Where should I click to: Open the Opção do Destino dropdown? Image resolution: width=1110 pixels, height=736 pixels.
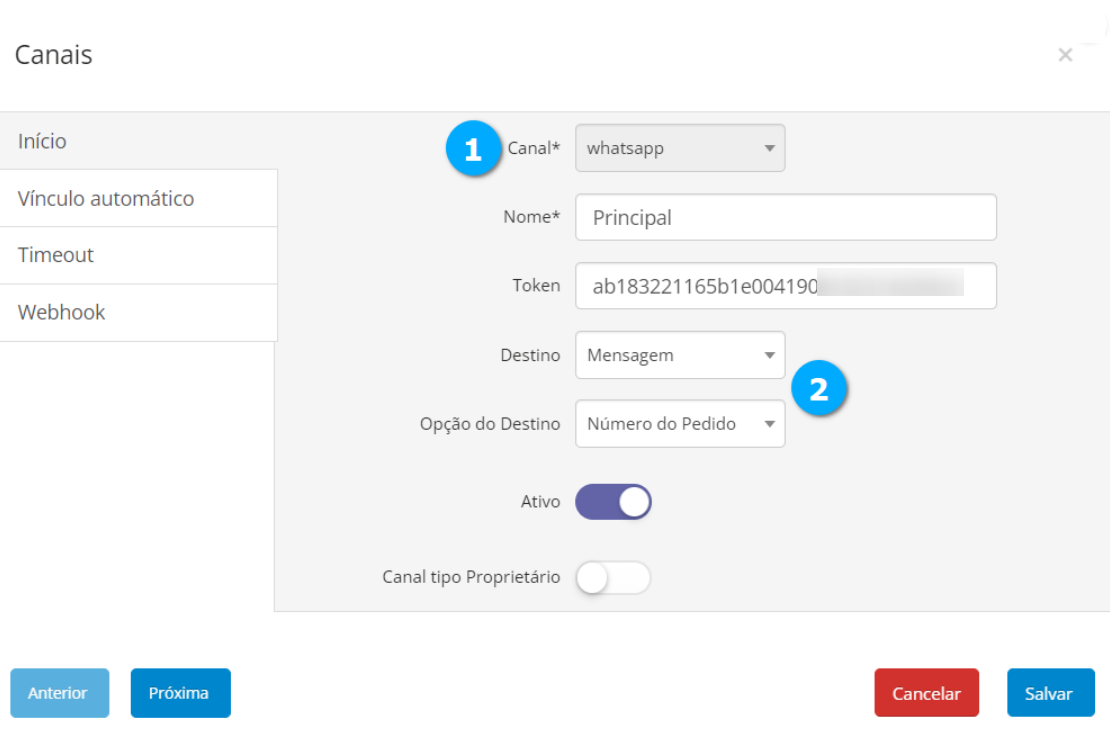click(x=680, y=424)
